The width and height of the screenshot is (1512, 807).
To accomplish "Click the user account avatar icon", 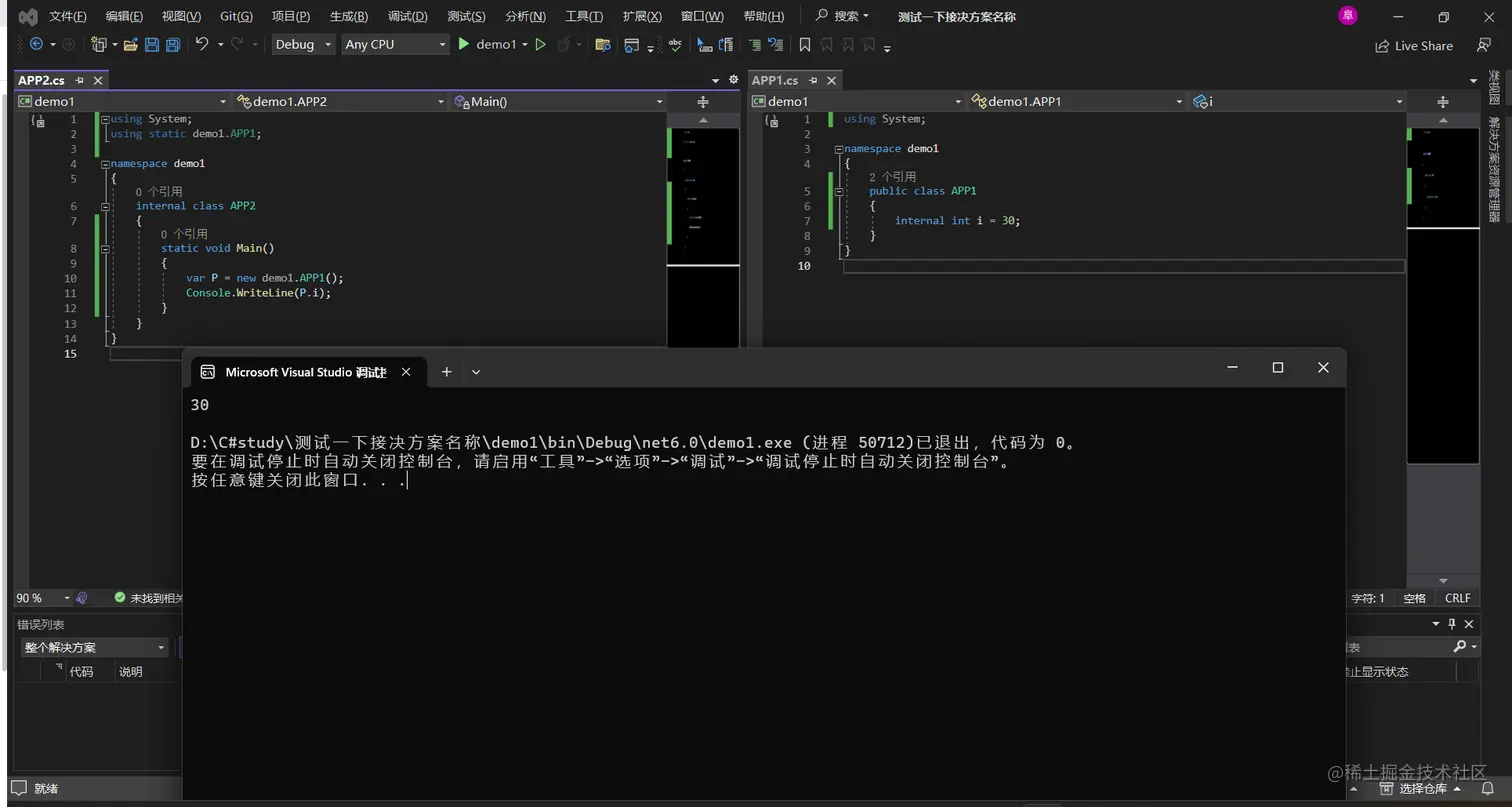I will [x=1348, y=15].
